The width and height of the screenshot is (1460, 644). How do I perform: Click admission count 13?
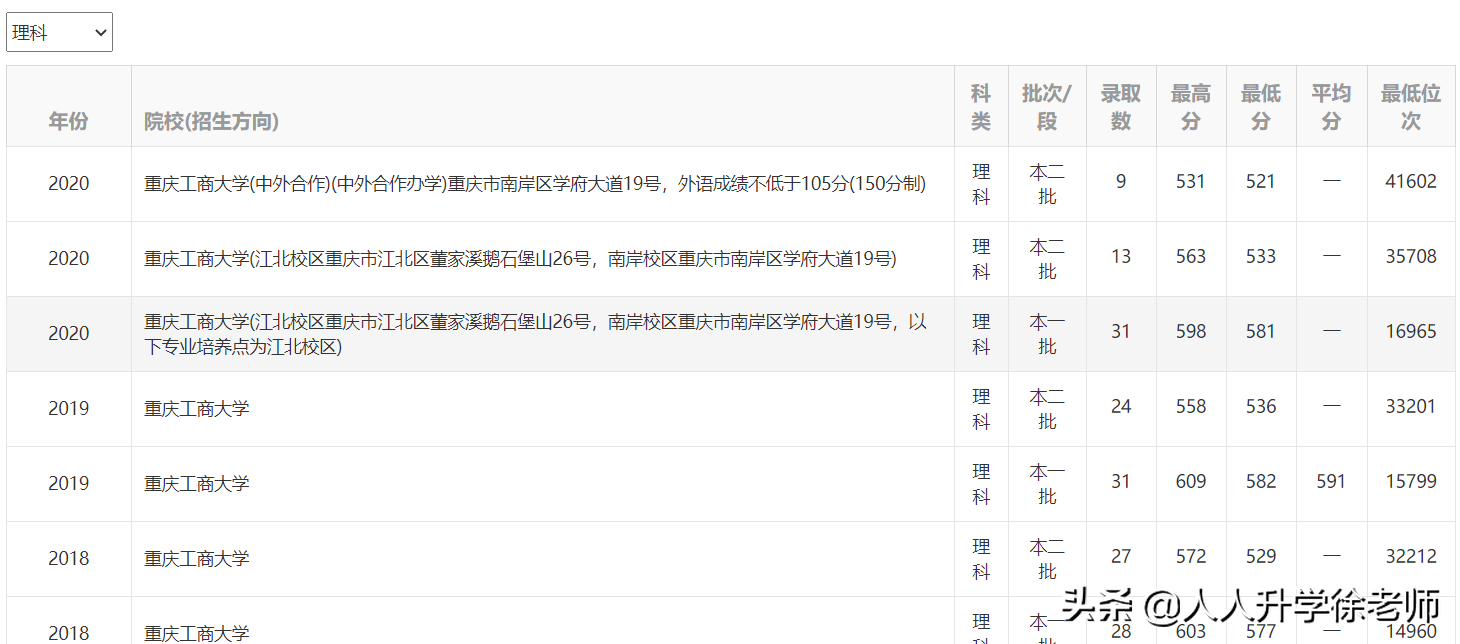tap(1121, 257)
